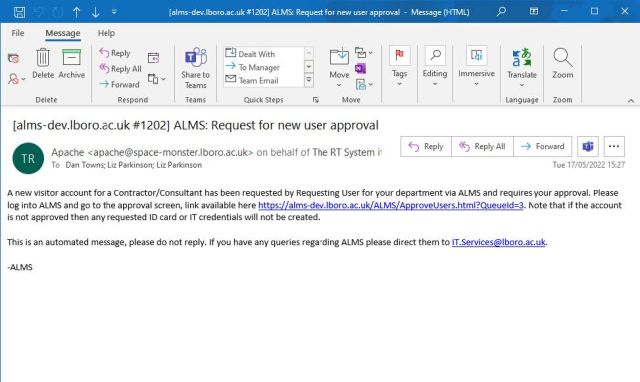Click Reply button in message header

(x=426, y=147)
